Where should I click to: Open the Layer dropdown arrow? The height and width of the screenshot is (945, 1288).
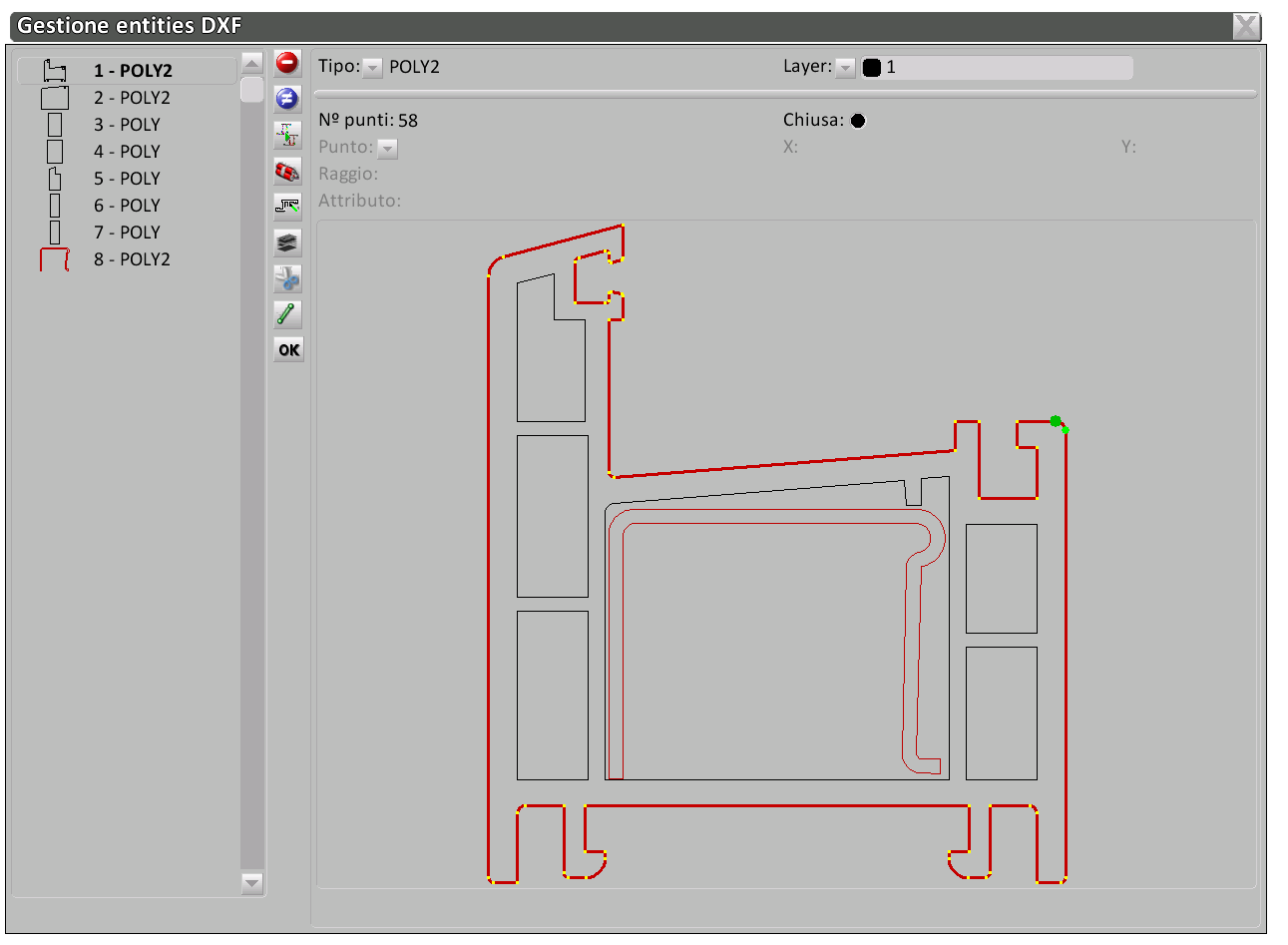pos(846,68)
